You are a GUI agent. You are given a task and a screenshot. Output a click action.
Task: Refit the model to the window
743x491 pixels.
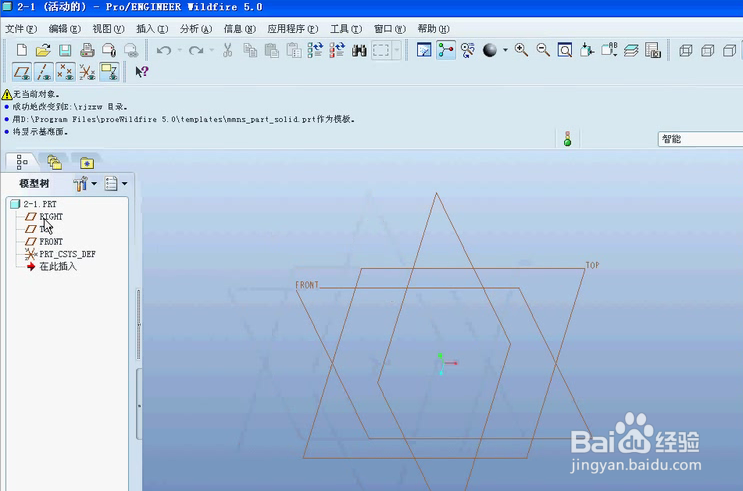(x=565, y=50)
